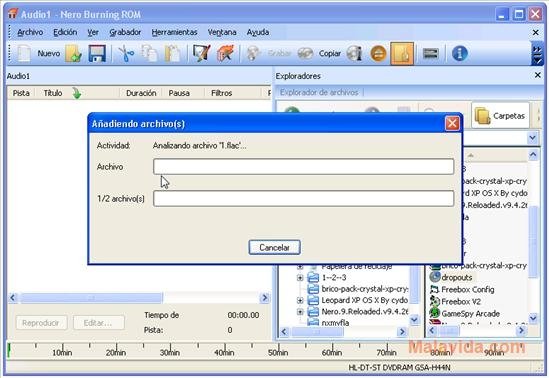Click HL-DT-ST DVDRAM recorder status text
Image resolution: width=549 pixels, height=378 pixels.
tap(399, 368)
